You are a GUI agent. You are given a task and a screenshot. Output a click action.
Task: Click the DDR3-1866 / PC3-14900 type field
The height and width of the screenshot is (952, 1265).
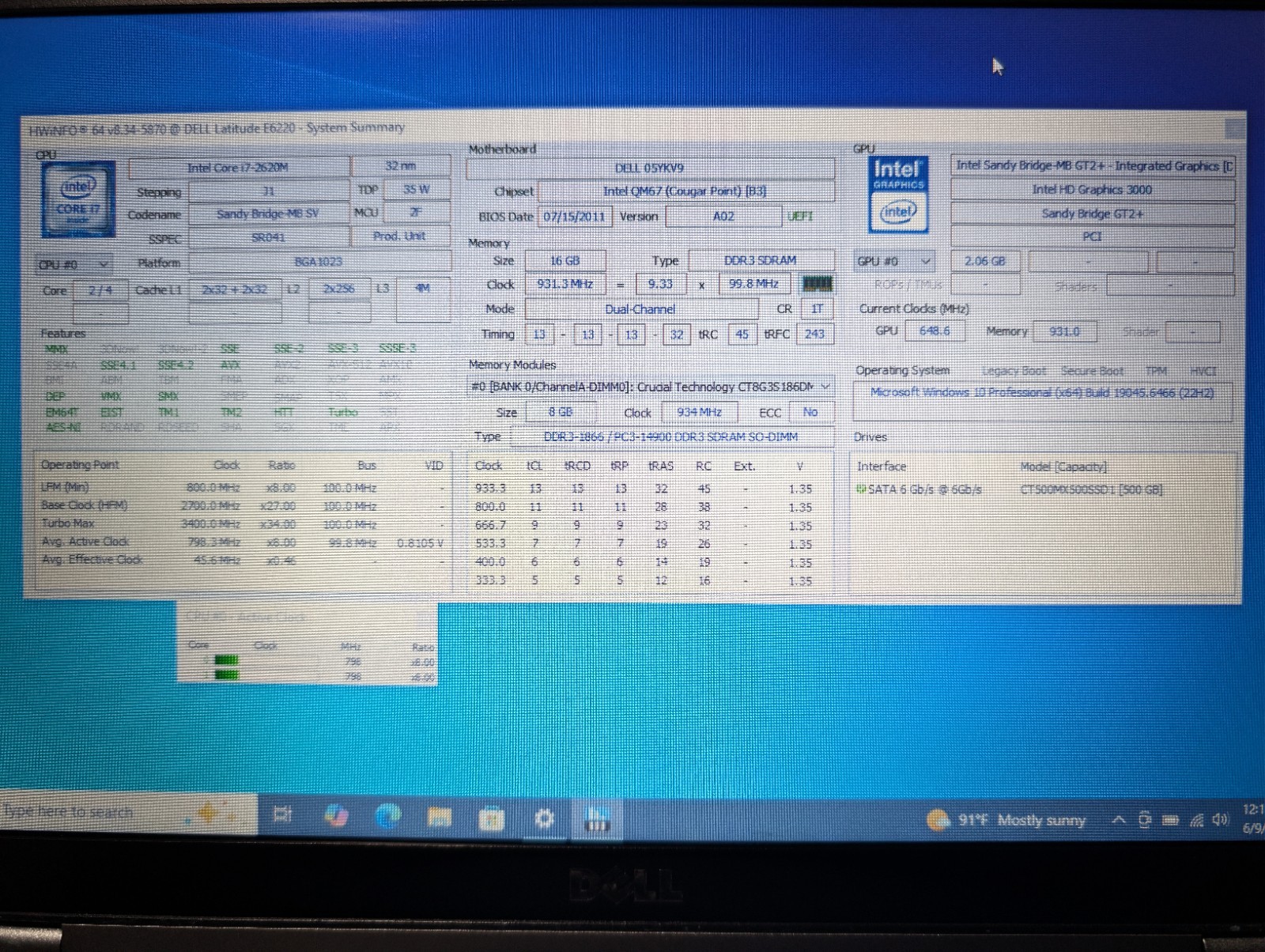tap(670, 436)
